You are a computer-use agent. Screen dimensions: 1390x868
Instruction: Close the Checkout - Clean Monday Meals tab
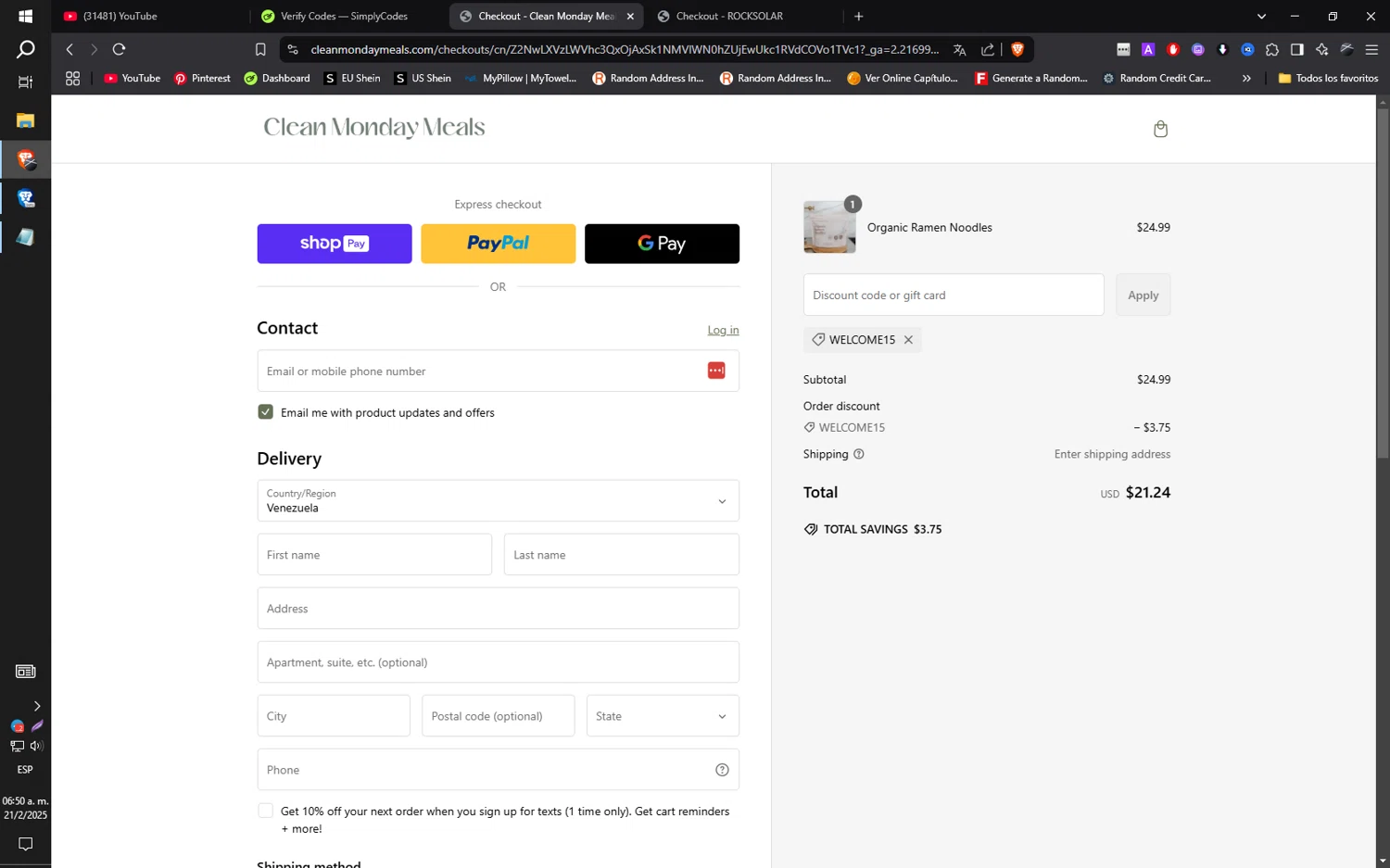[630, 17]
